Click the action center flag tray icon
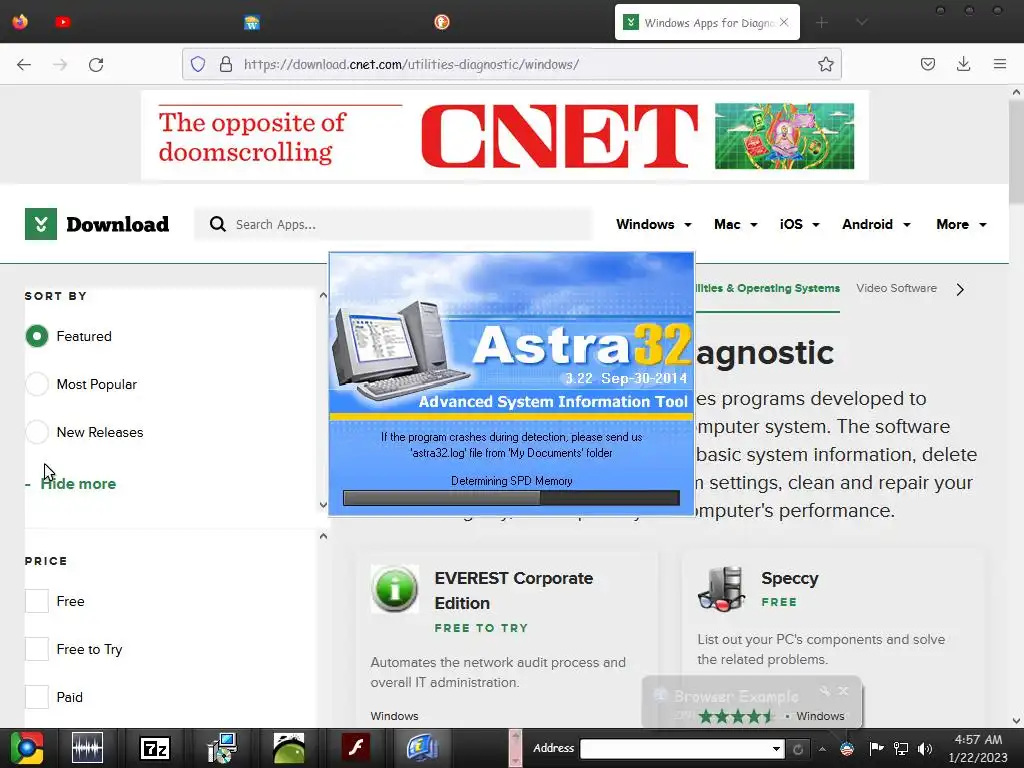 [x=876, y=748]
